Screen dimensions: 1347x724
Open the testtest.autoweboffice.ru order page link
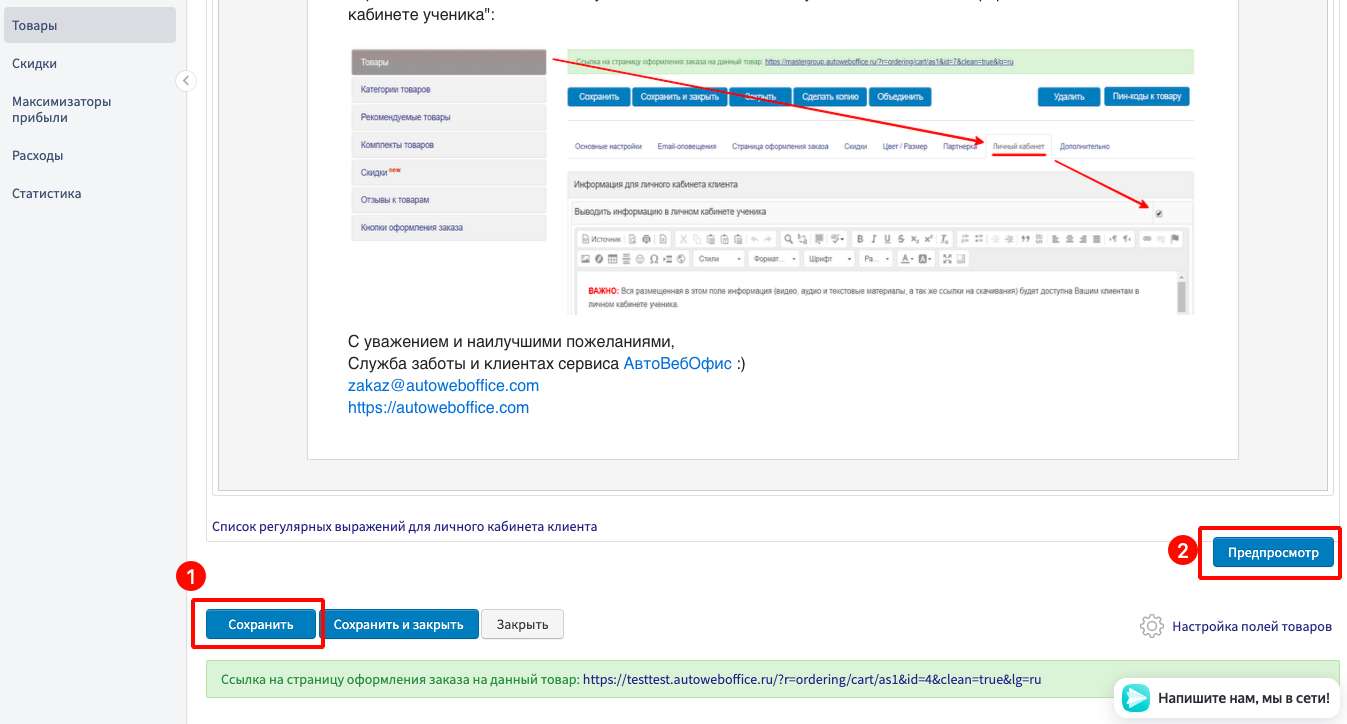pyautogui.click(x=811, y=679)
